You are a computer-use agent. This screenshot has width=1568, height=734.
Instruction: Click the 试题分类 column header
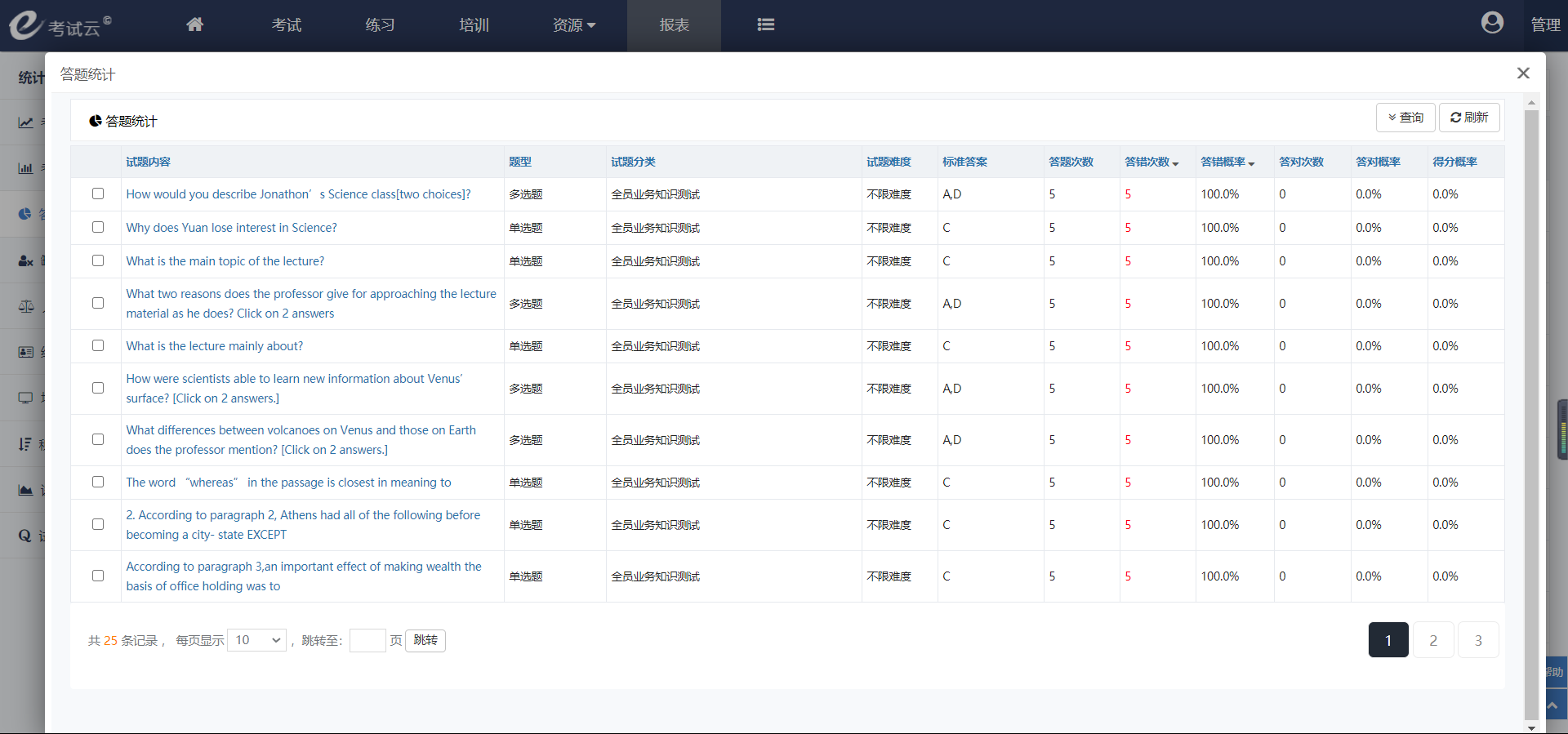pos(633,162)
